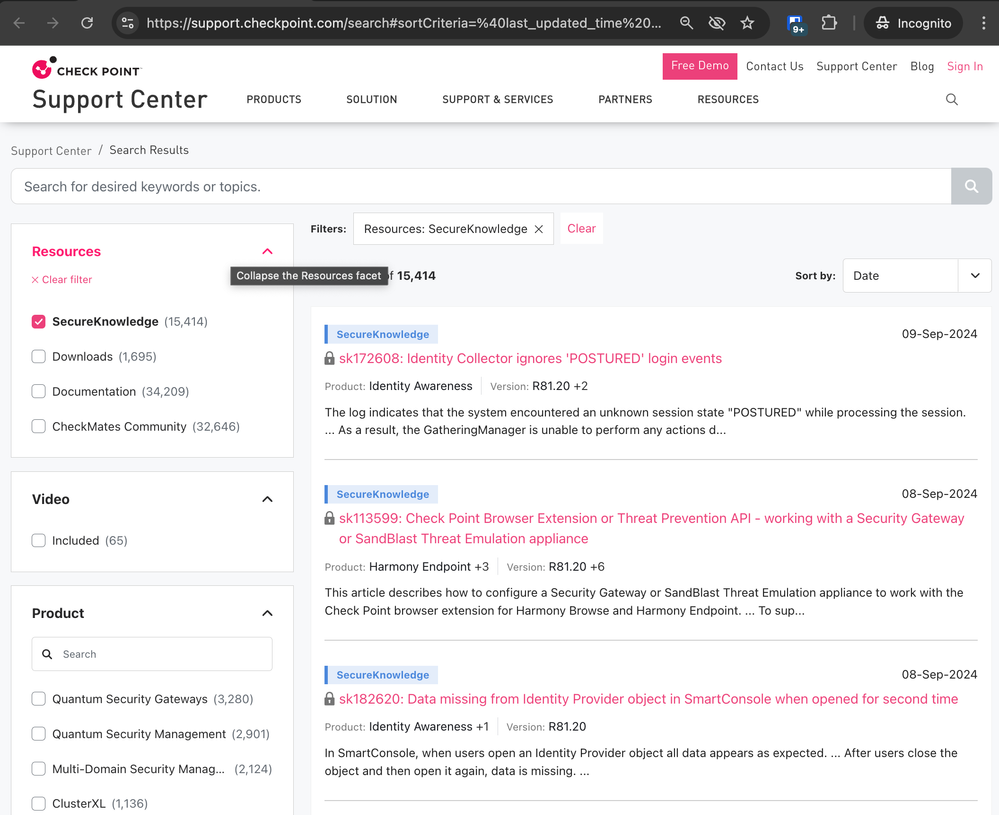Screen dimensions: 999x815
Task: Click the gray search submit button
Action: click(971, 186)
